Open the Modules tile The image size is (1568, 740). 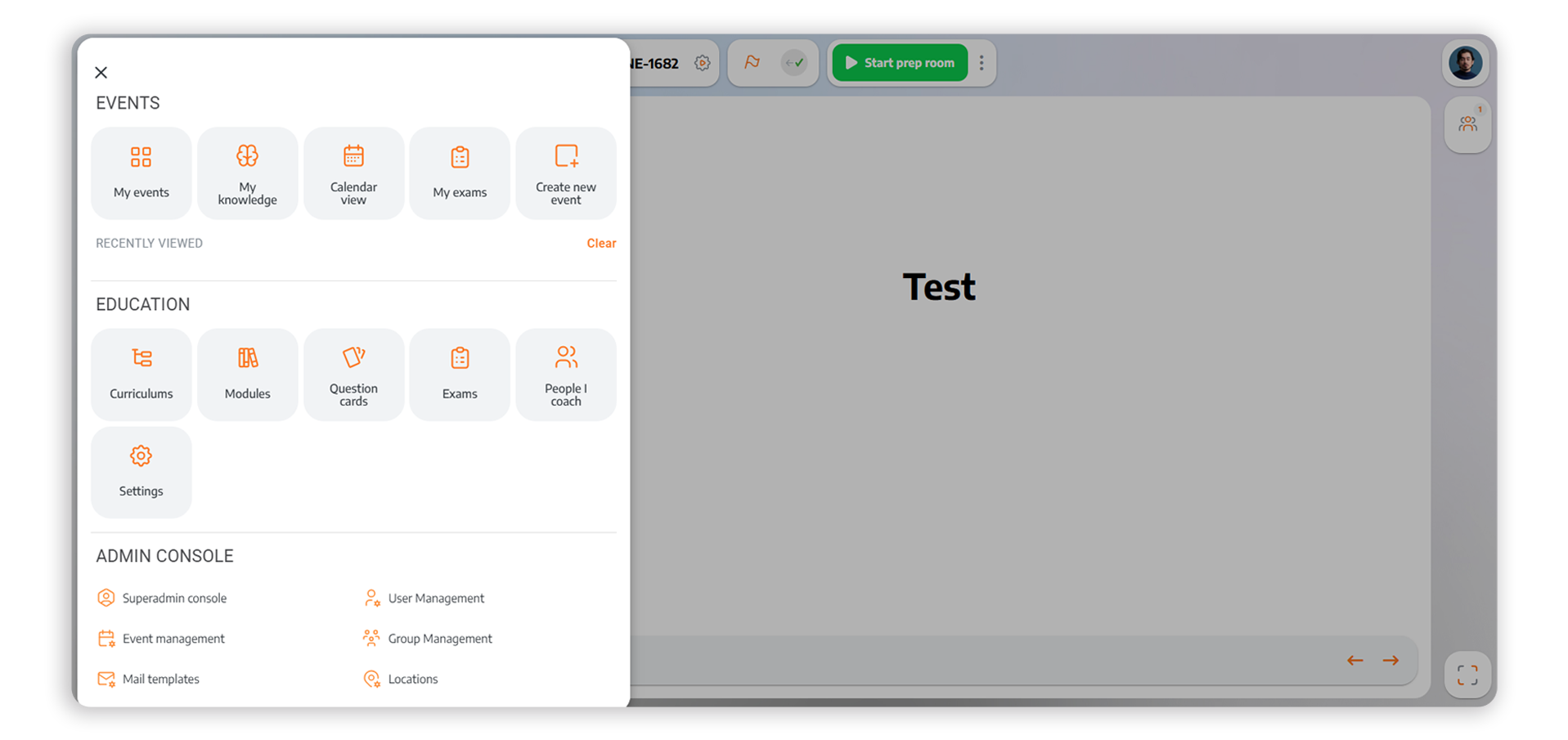(x=247, y=374)
